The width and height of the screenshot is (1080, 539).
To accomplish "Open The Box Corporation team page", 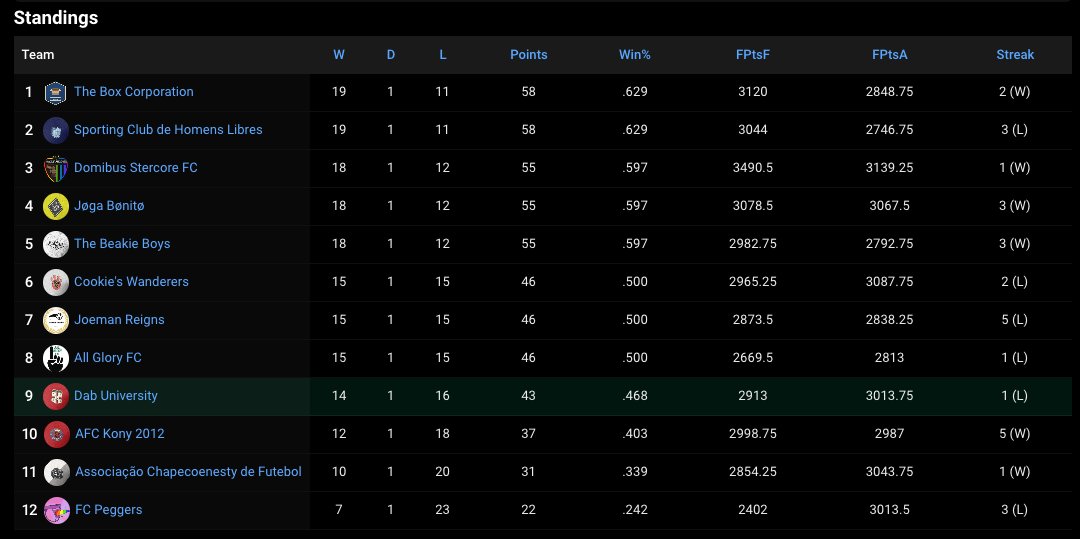I will tap(134, 92).
